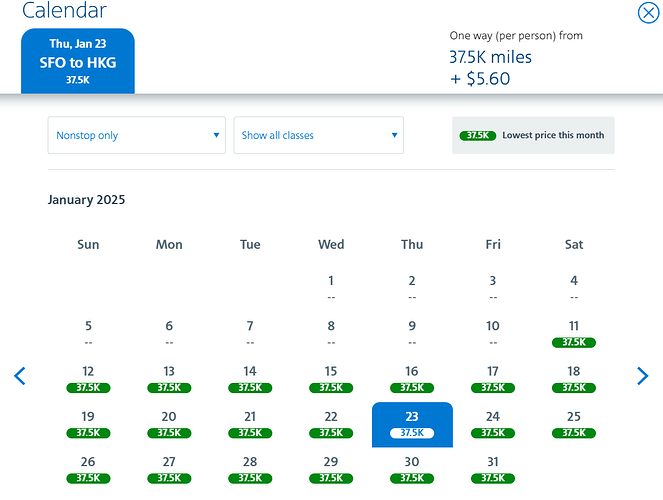Click the January 2025 month heading

86,199
